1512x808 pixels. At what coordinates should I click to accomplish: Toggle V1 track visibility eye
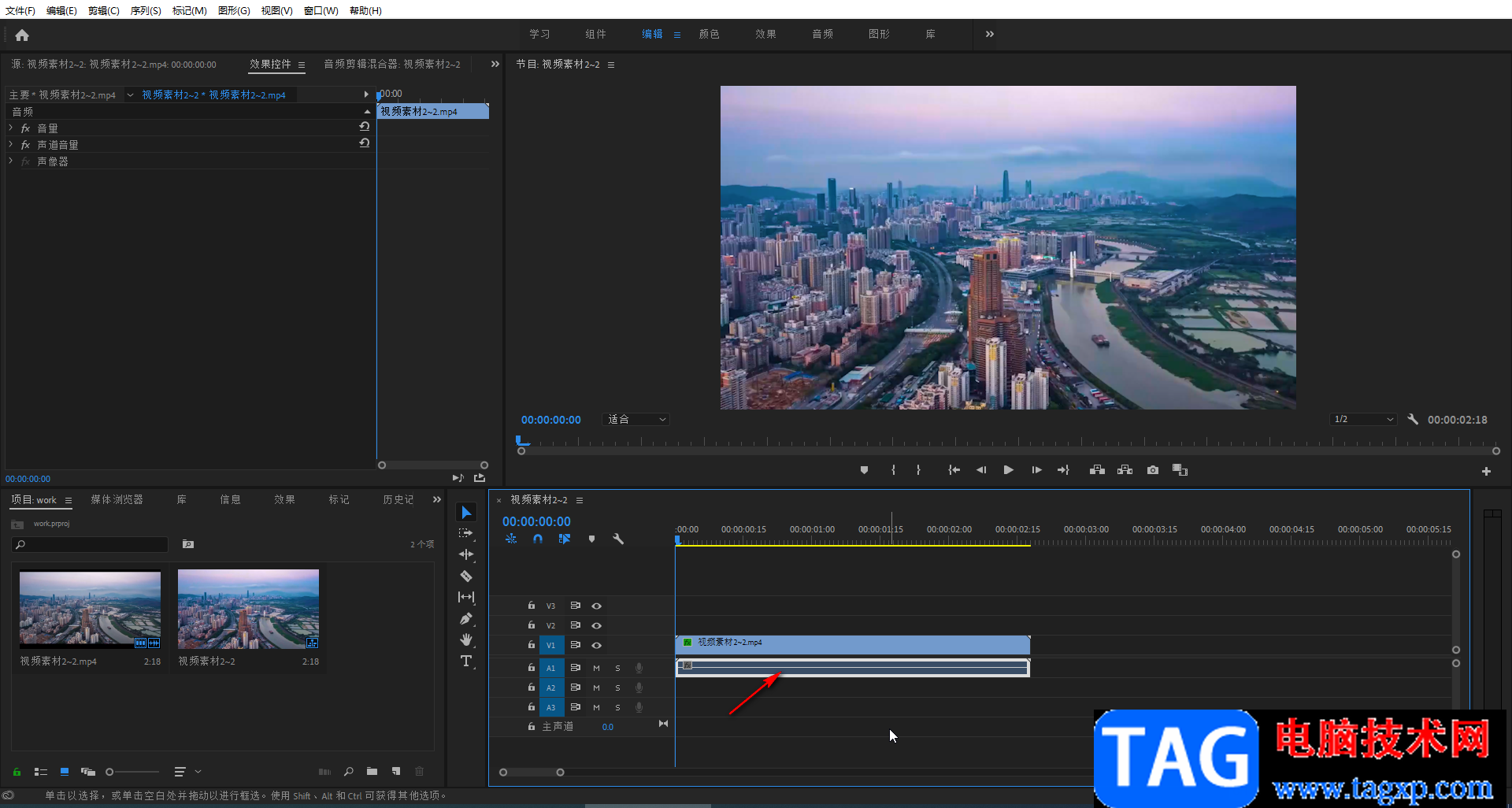click(597, 645)
